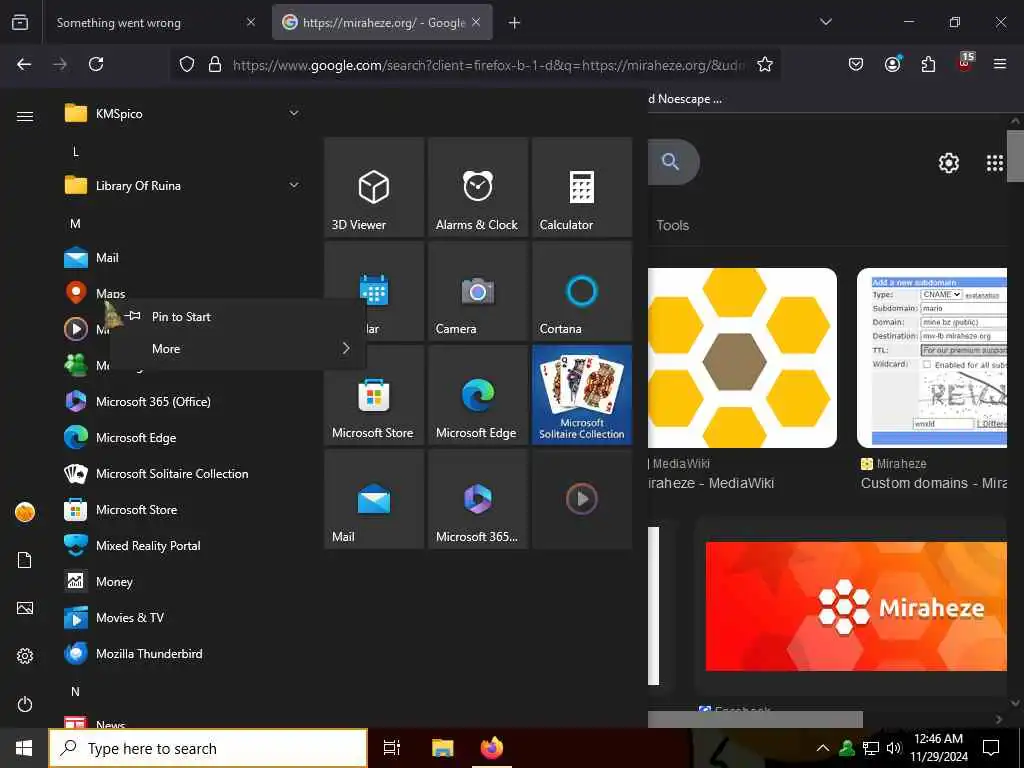Image resolution: width=1024 pixels, height=768 pixels.
Task: Open the Camera tile
Action: click(x=477, y=291)
